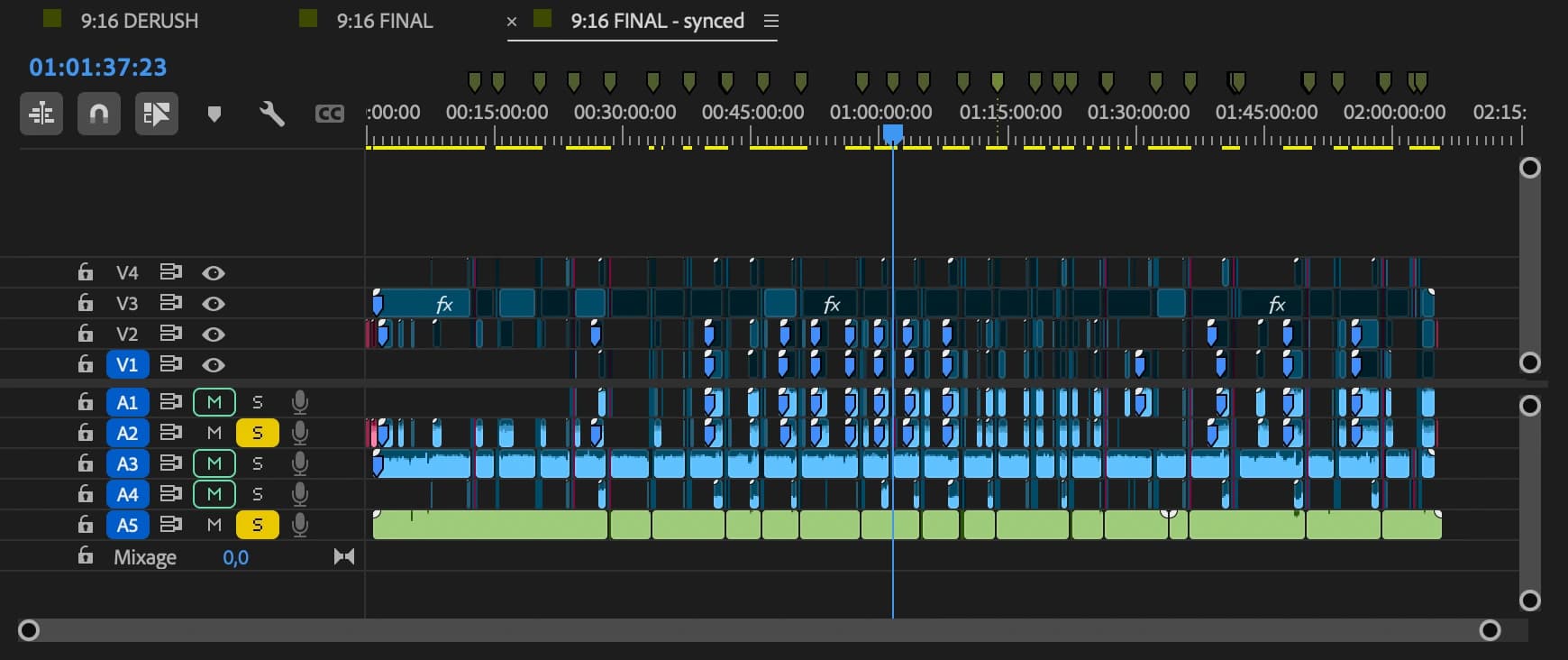Screen dimensions: 1568x660
Task: Hide track V4 with eye icon
Action: (x=214, y=273)
